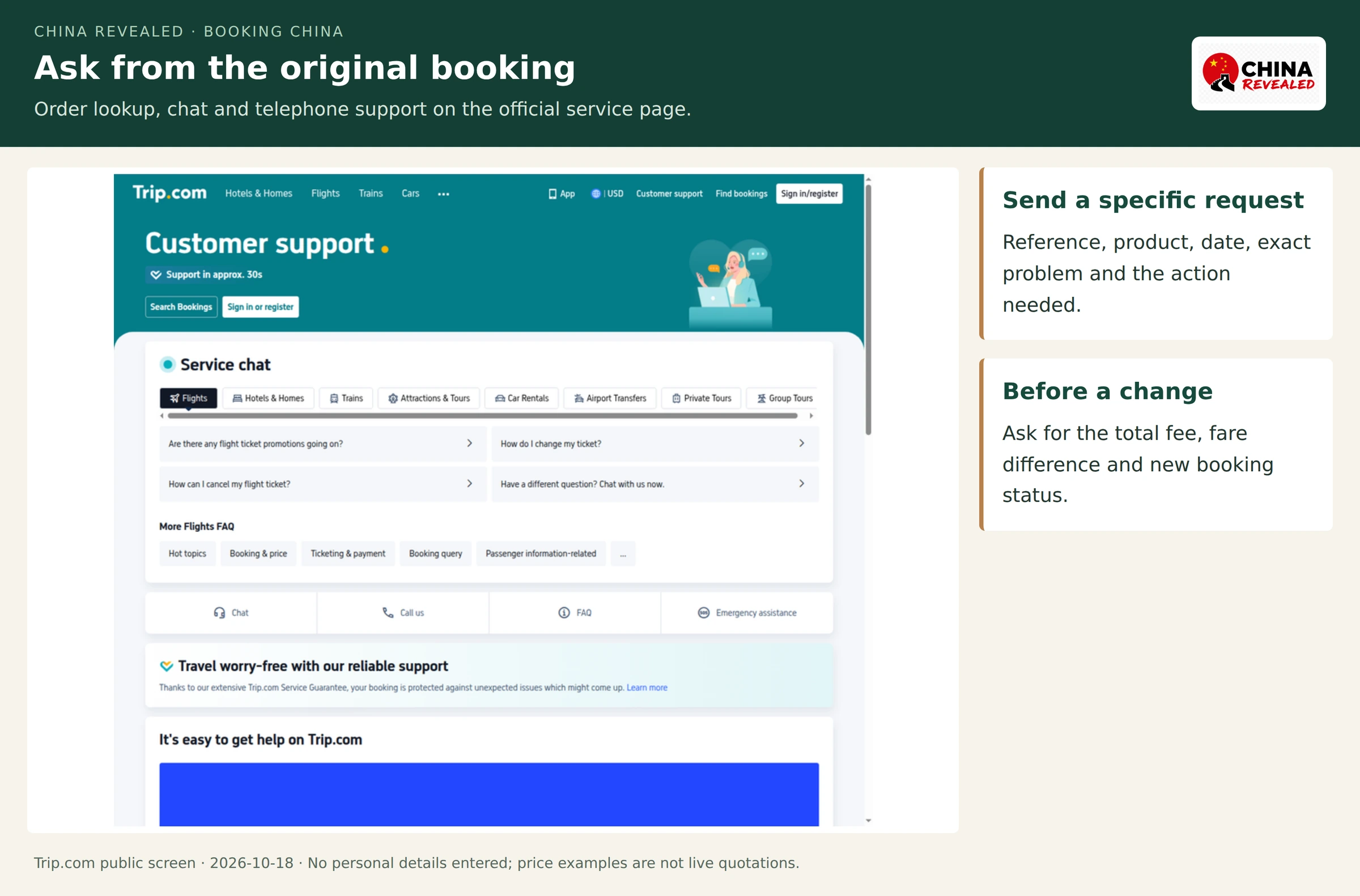Click Sign in/register in the header
The image size is (1360, 896).
[809, 194]
